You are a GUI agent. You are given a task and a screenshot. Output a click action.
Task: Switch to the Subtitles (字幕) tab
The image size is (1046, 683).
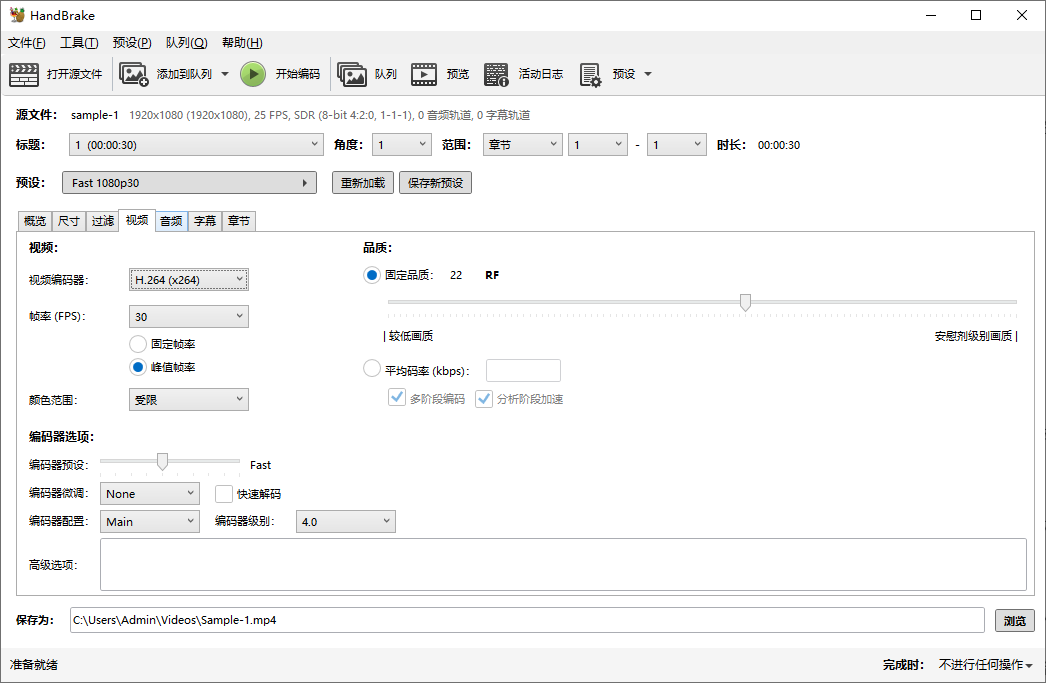pyautogui.click(x=205, y=221)
